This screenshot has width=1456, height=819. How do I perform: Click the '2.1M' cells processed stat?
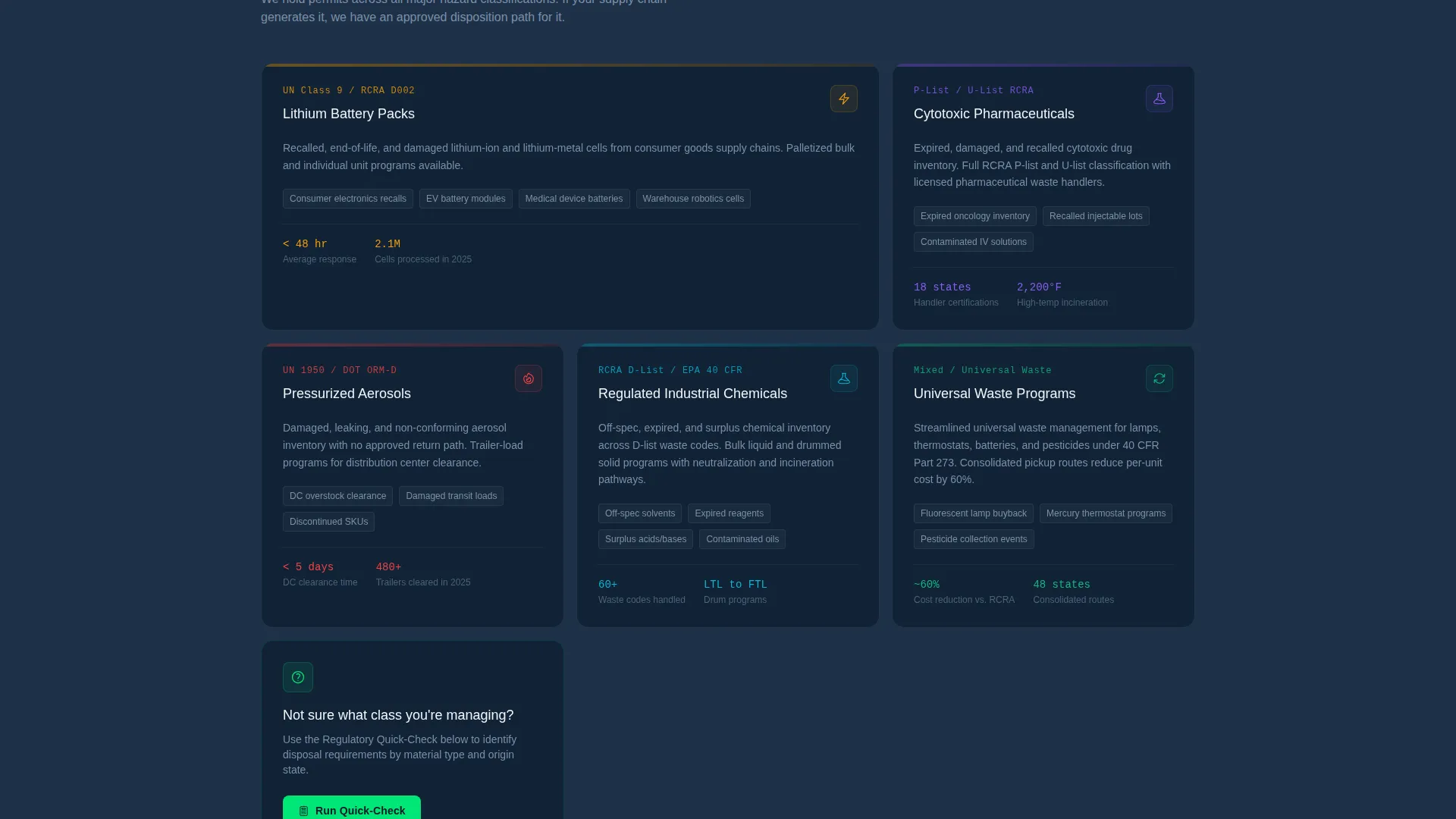388,244
